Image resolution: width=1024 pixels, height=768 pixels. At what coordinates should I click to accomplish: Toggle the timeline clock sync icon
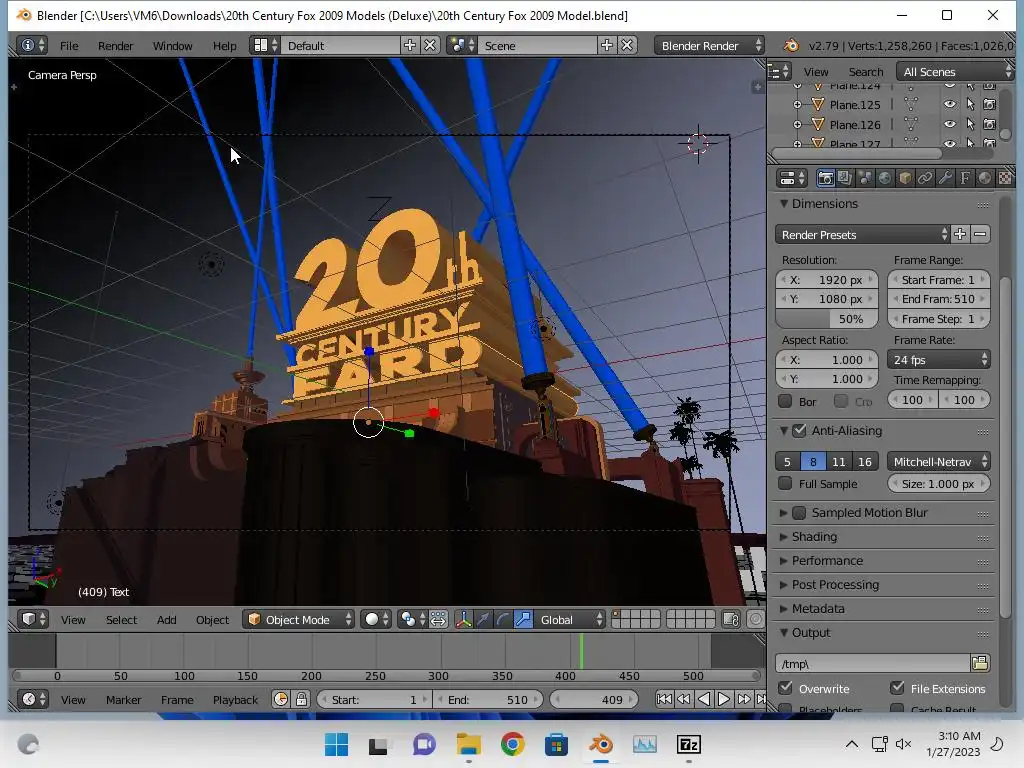coord(281,699)
